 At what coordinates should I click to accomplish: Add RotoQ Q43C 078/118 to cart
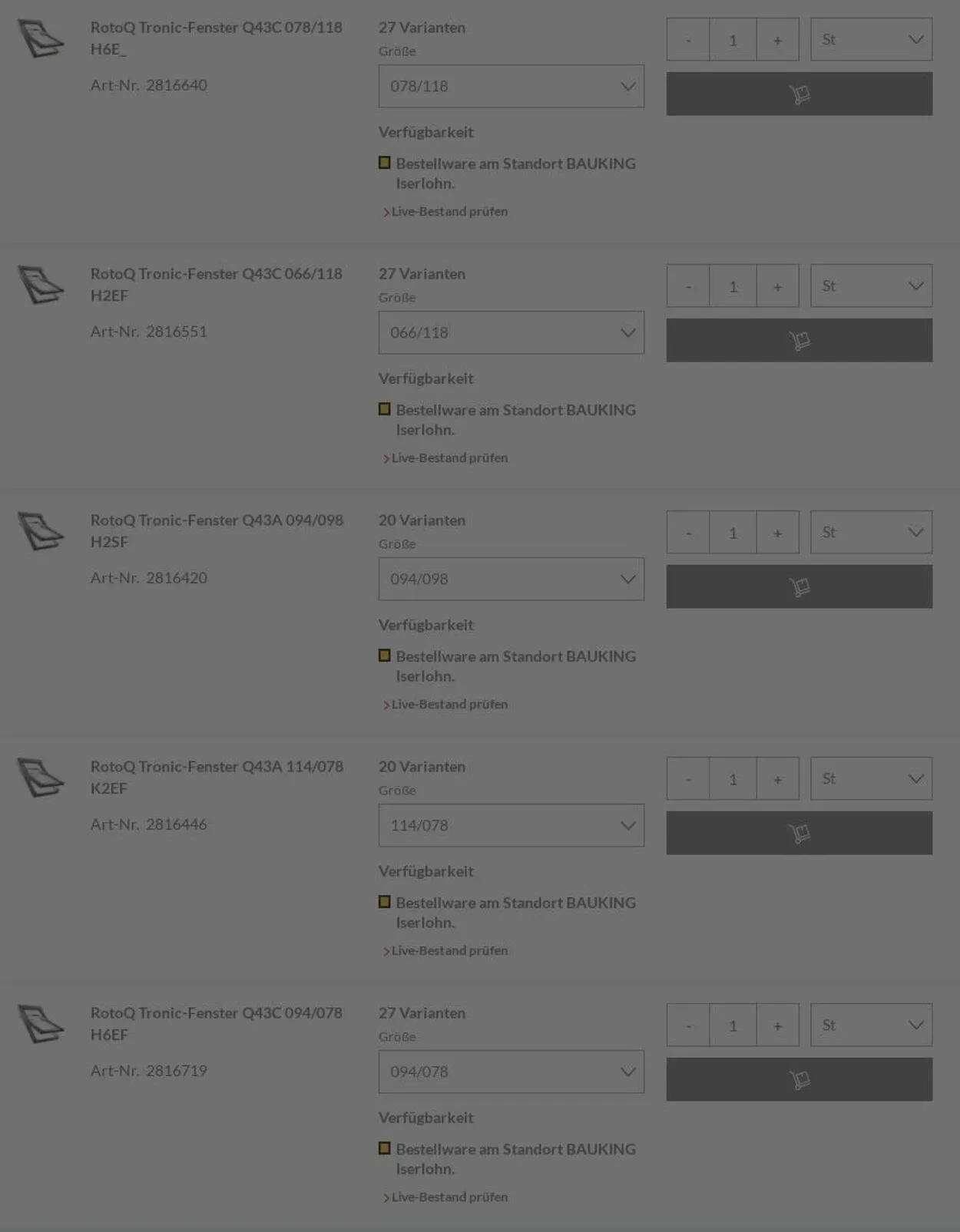pyautogui.click(x=799, y=94)
